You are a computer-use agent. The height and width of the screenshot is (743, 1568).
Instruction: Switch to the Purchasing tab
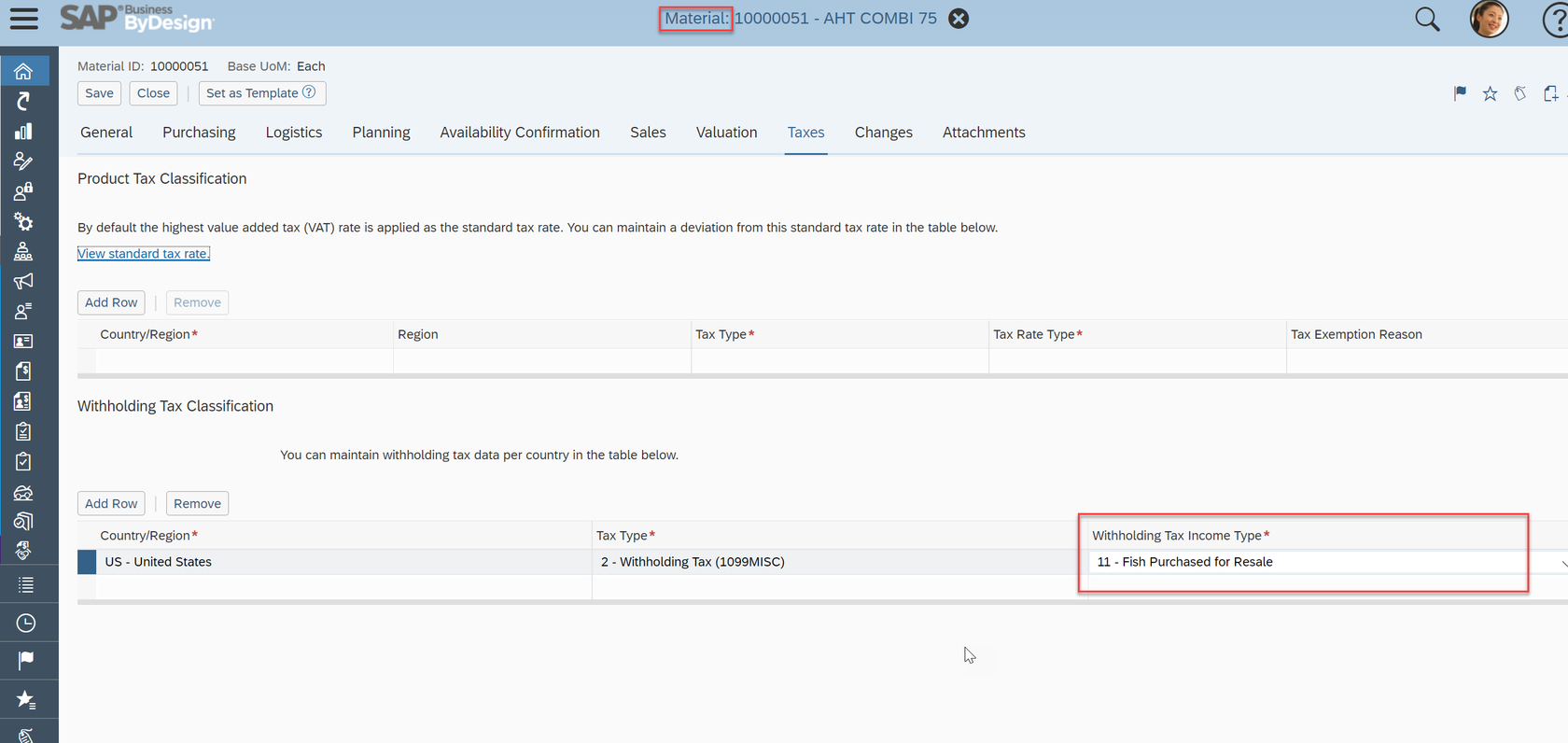pyautogui.click(x=199, y=133)
